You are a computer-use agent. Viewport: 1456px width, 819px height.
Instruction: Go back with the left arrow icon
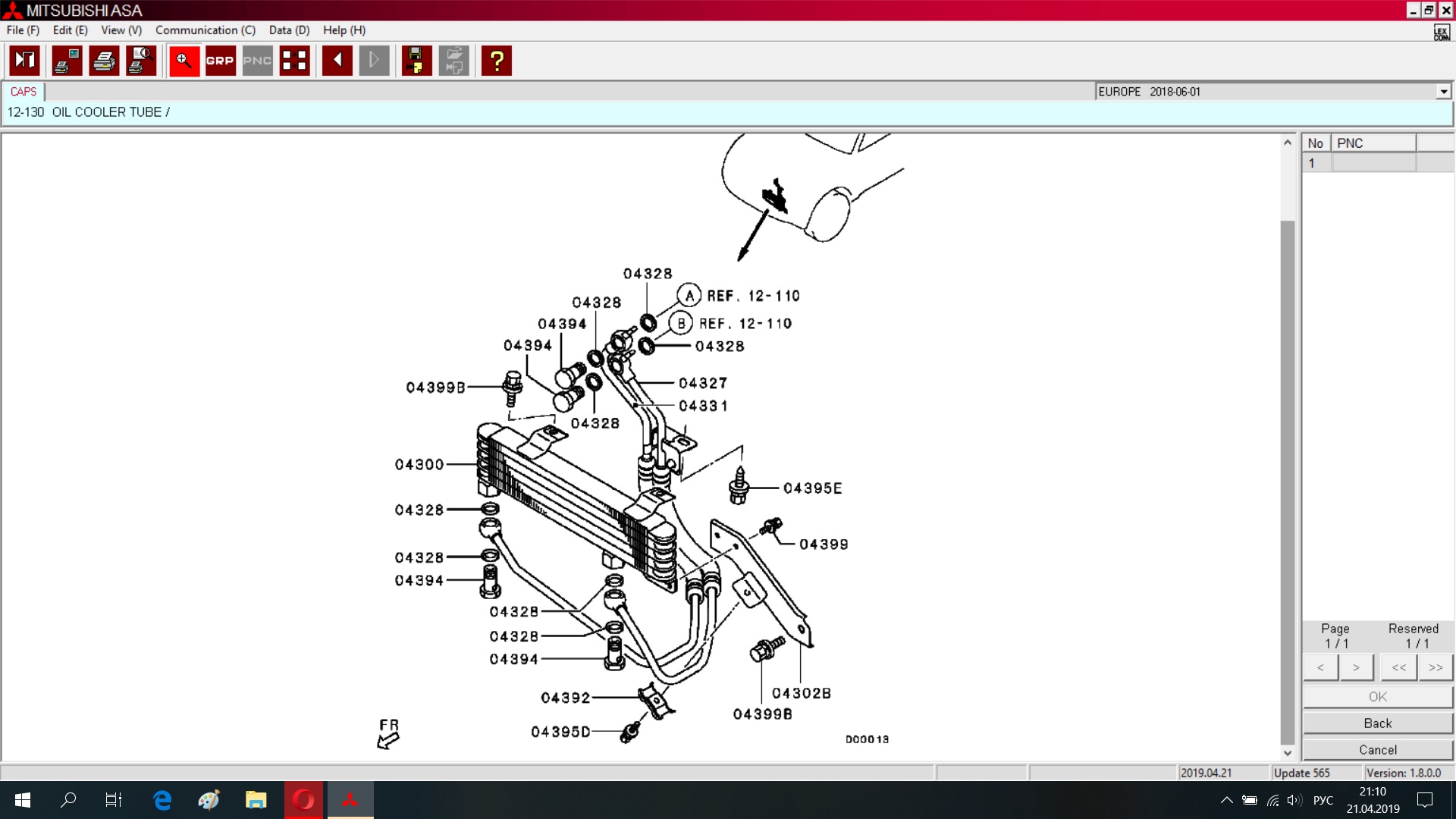pos(337,61)
